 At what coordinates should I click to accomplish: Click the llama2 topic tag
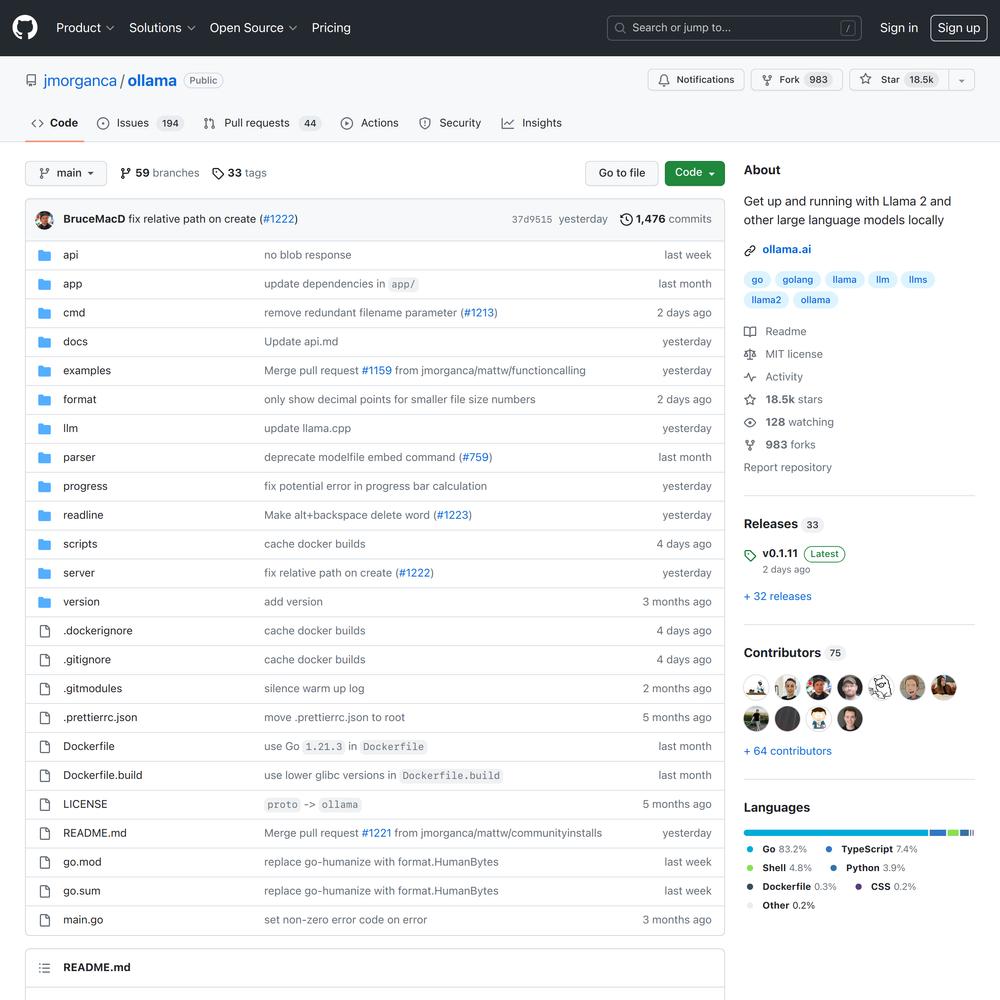coord(766,300)
